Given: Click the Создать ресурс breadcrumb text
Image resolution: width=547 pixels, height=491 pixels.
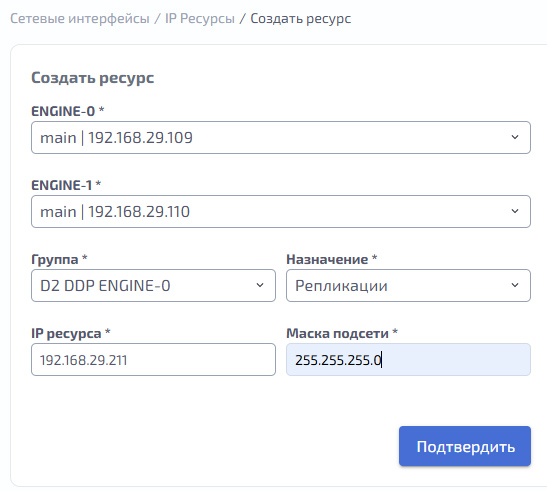Looking at the screenshot, I should [301, 18].
